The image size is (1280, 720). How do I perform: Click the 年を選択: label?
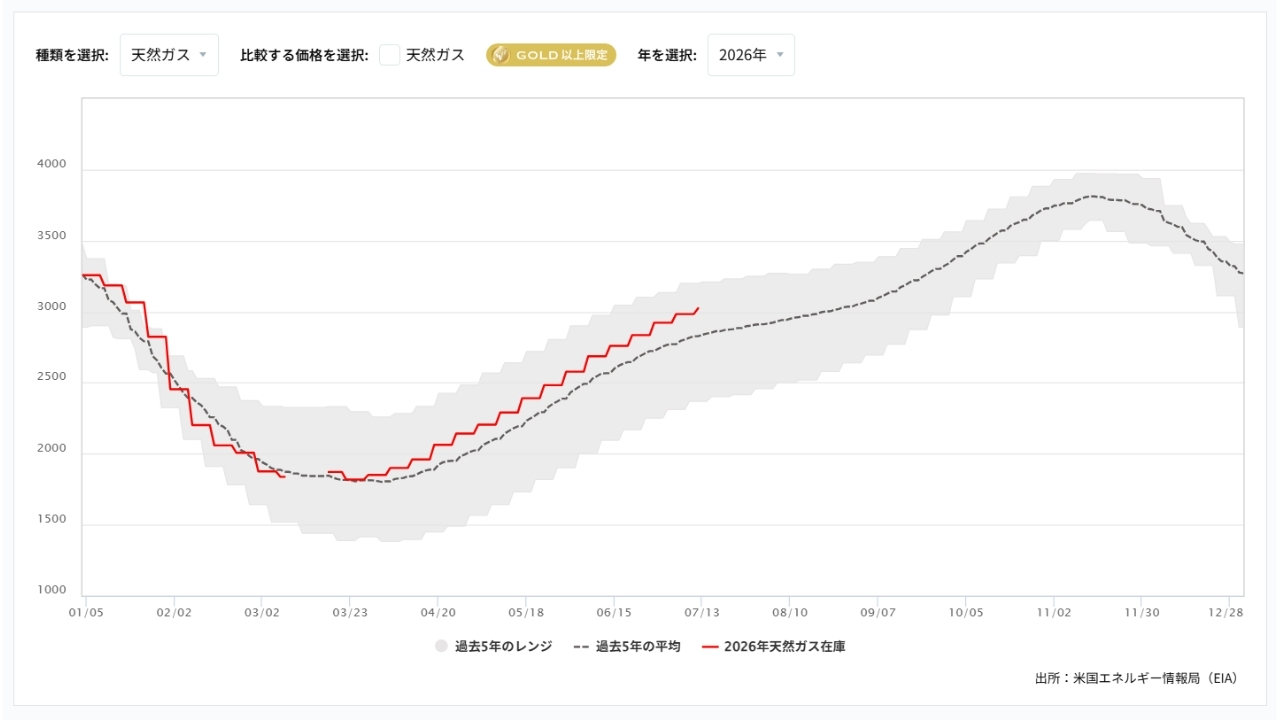667,55
